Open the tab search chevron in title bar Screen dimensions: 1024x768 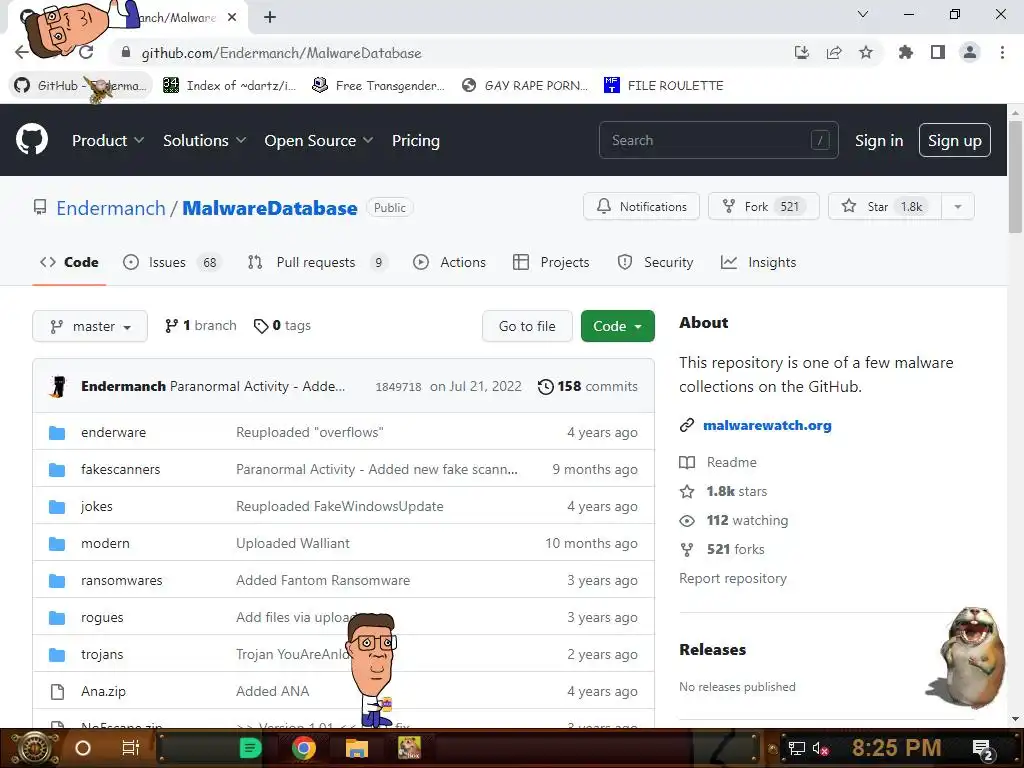coord(863,14)
